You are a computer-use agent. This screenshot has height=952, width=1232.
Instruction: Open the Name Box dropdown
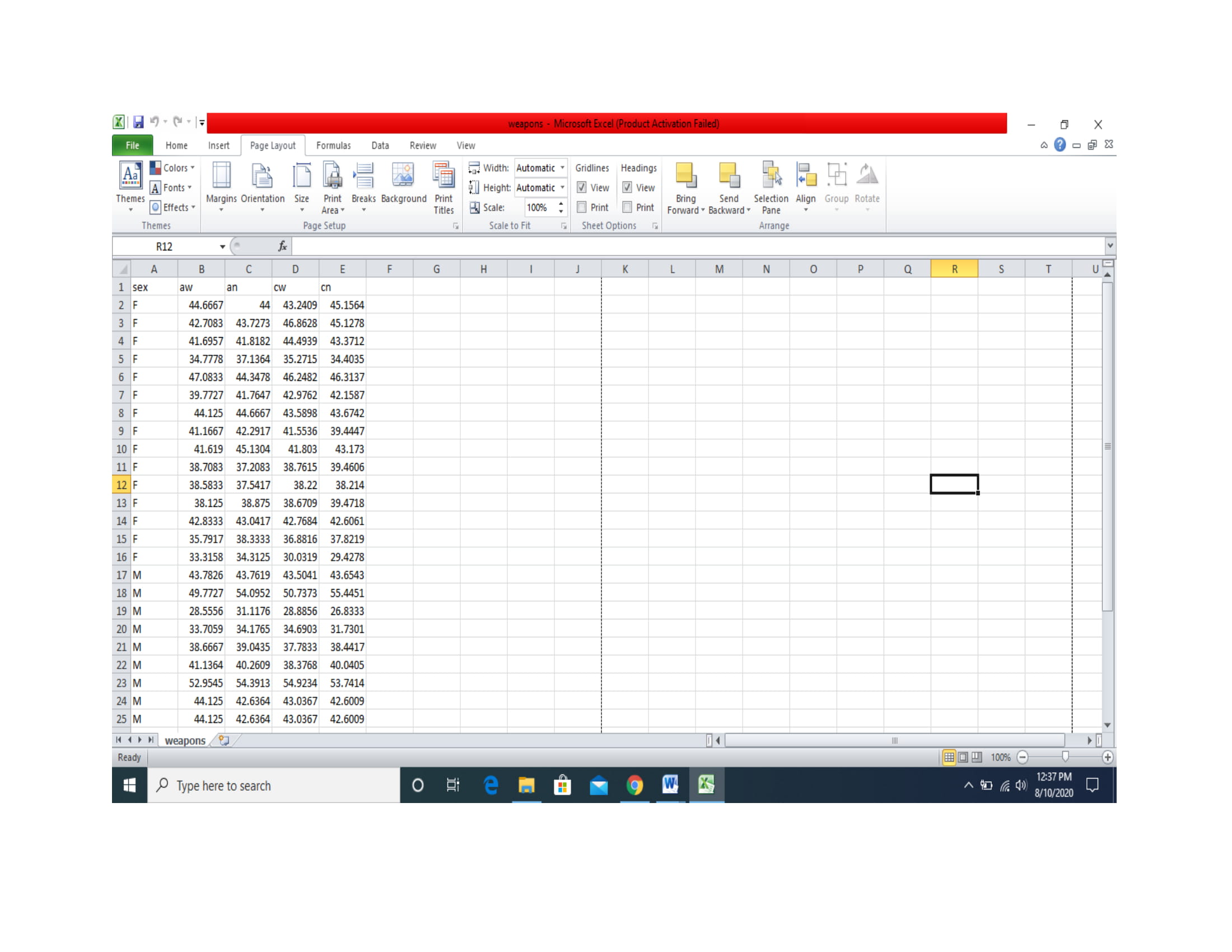click(222, 246)
